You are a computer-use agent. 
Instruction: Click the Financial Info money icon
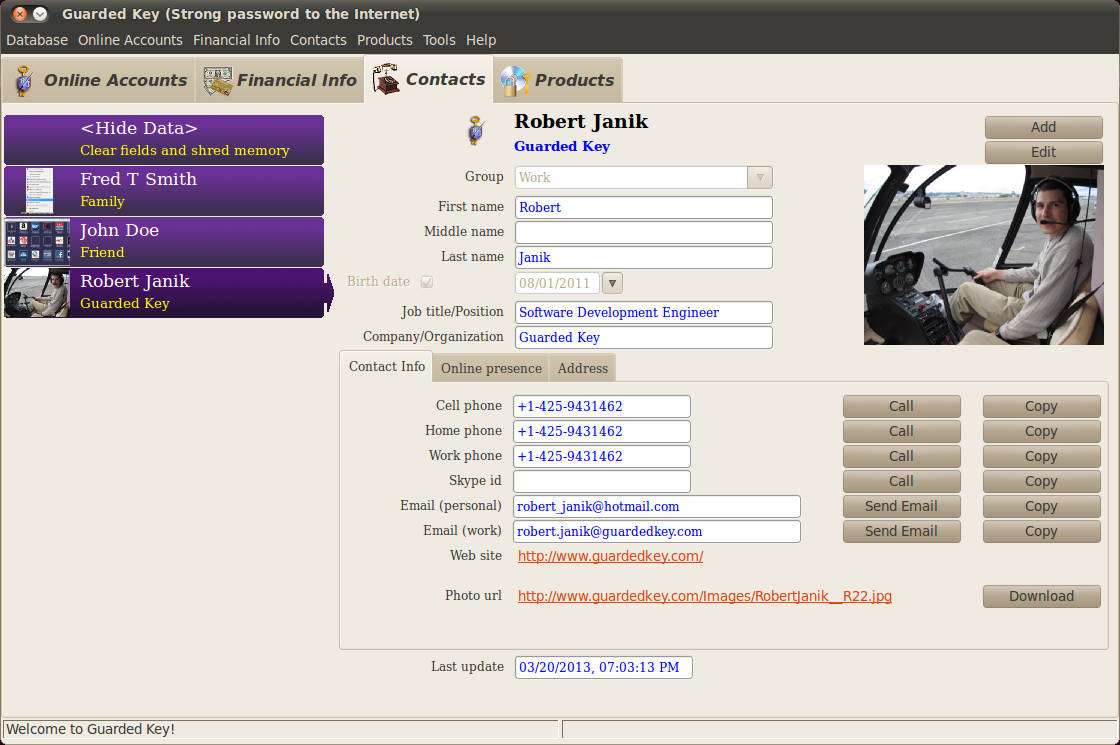coord(218,81)
